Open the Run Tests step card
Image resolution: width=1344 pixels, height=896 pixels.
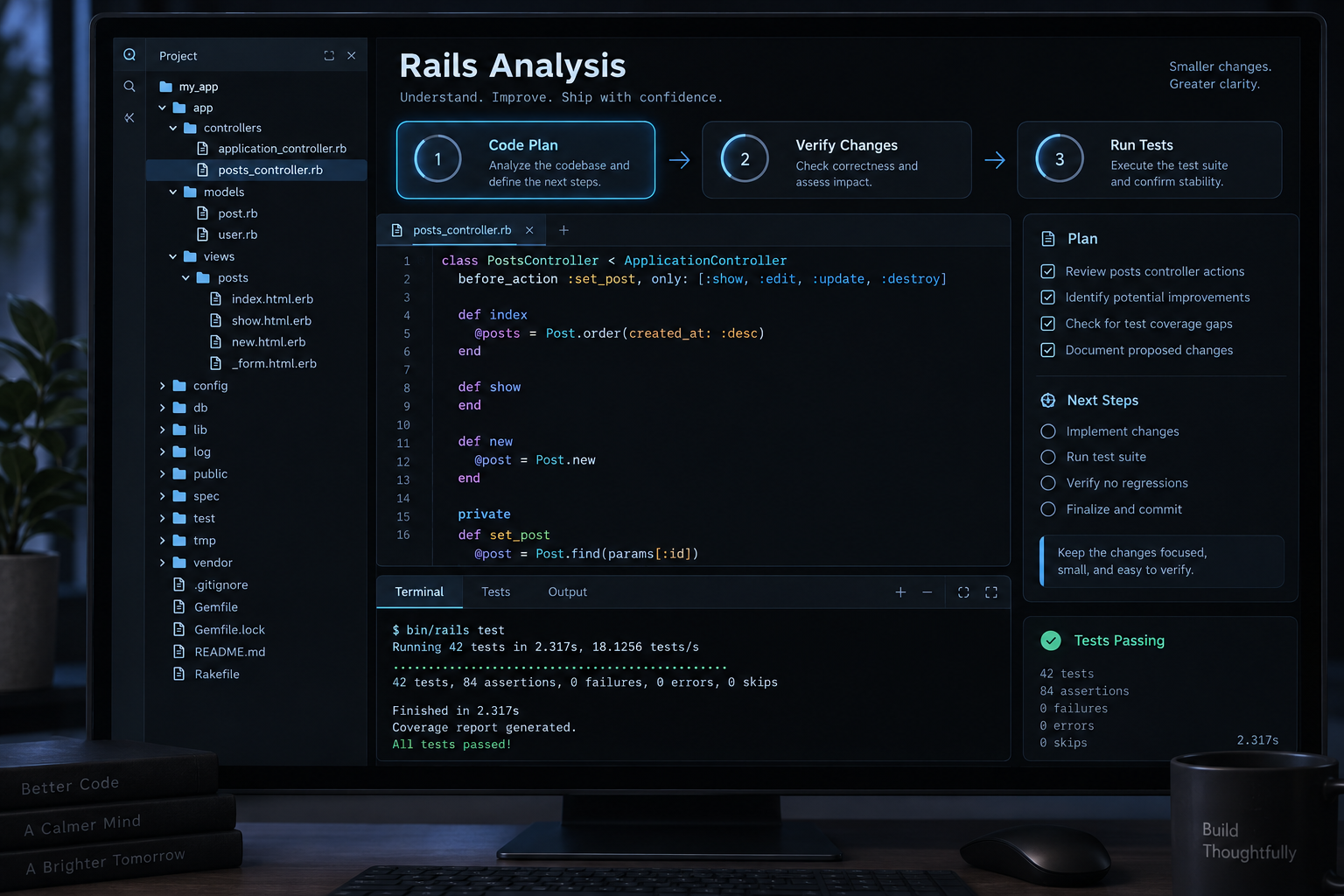click(x=1150, y=160)
